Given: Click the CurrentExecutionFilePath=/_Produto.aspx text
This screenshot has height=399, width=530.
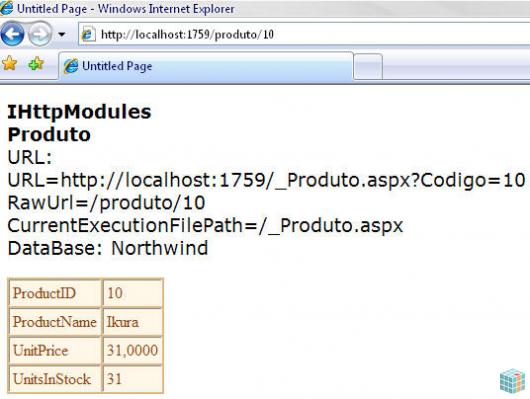Looking at the screenshot, I should [205, 226].
